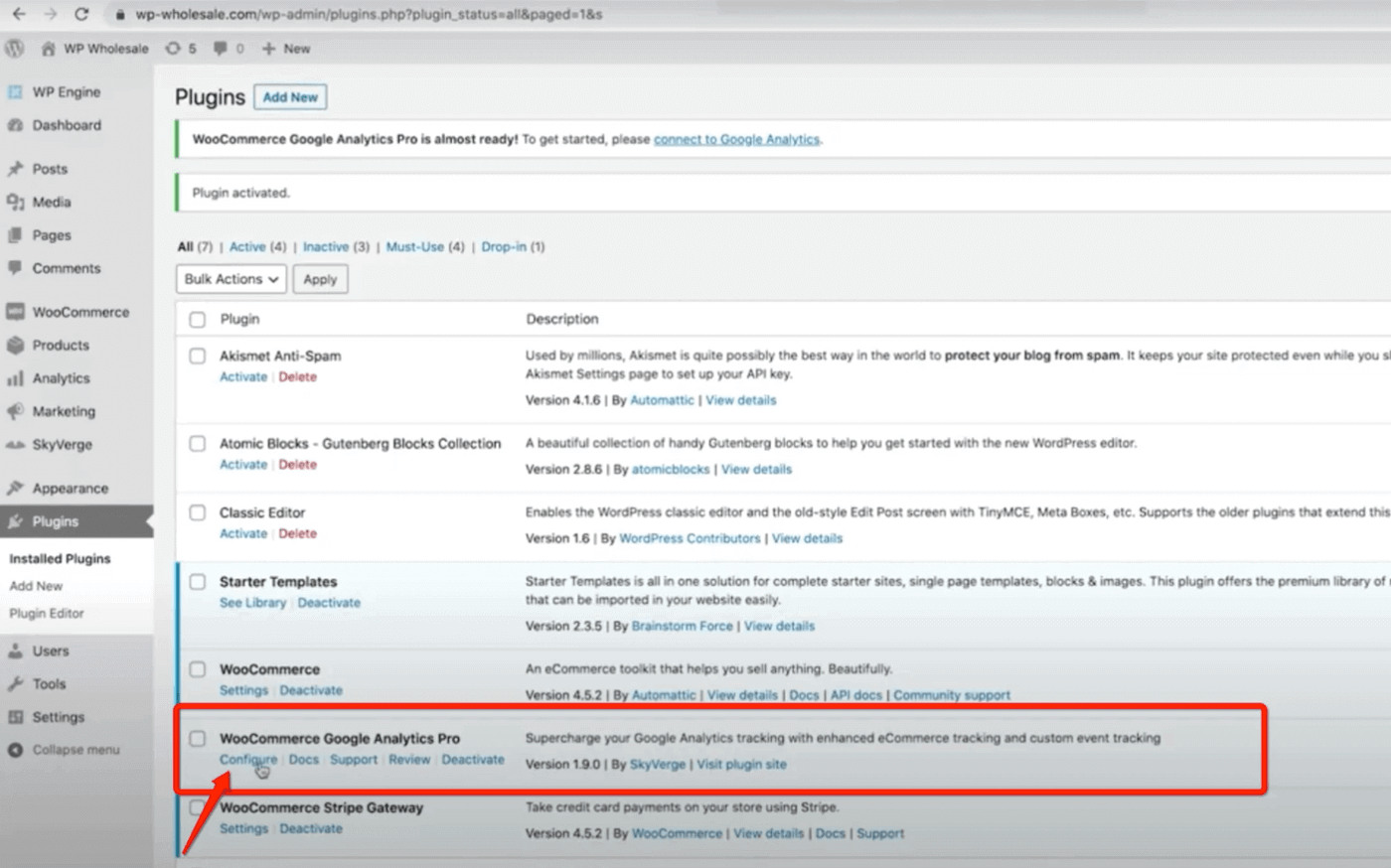View details for Classic Editor

click(x=807, y=538)
